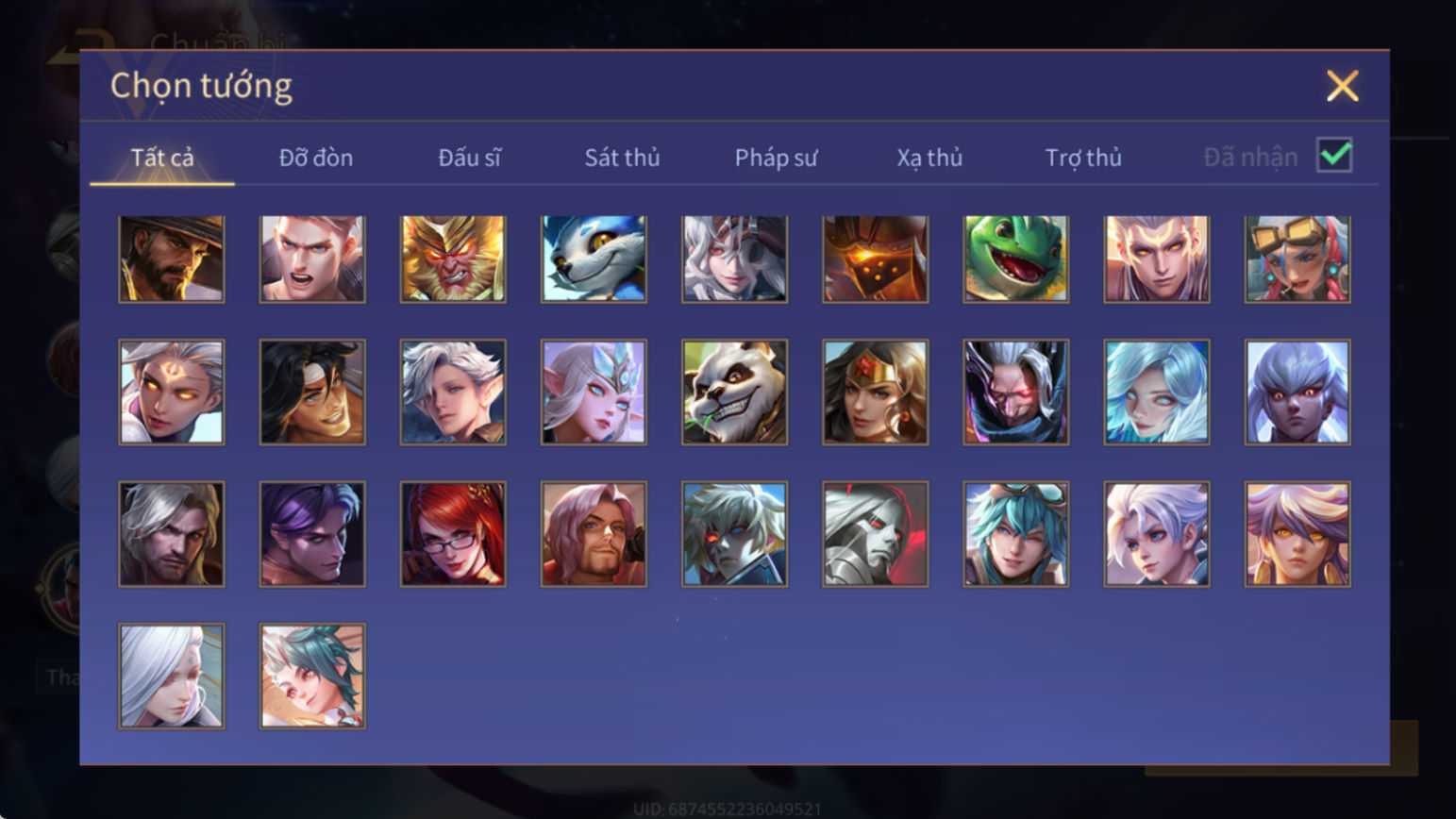Pick the golden monkey king hero
This screenshot has width=1456, height=819.
[x=453, y=259]
